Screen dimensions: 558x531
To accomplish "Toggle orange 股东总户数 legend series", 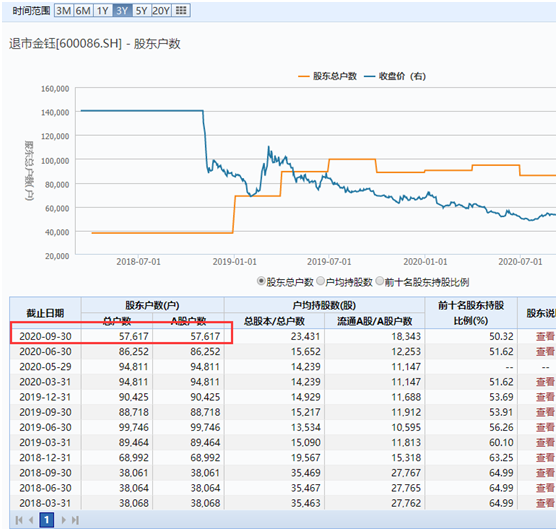I will point(327,76).
